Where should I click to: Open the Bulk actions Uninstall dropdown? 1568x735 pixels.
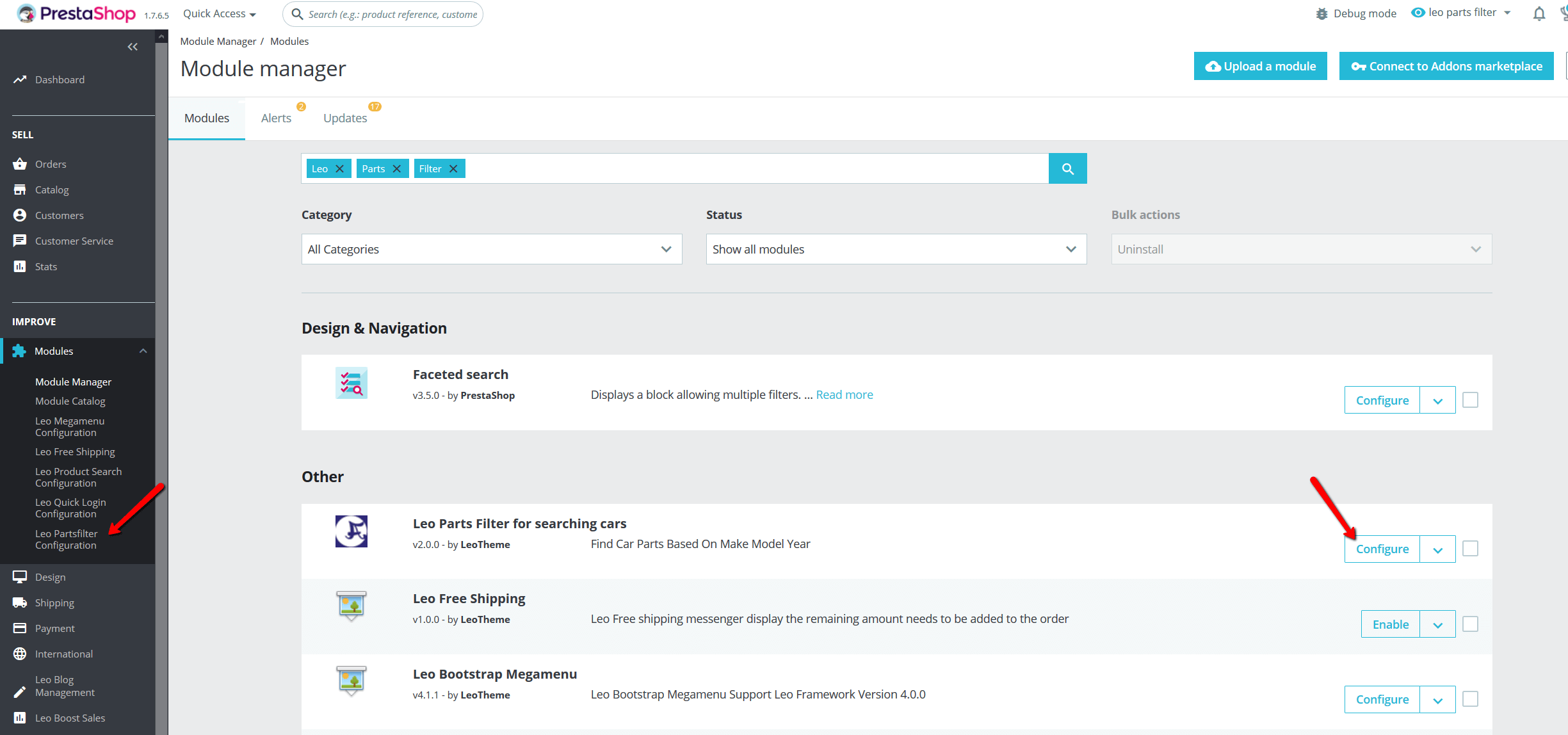pyautogui.click(x=1301, y=249)
